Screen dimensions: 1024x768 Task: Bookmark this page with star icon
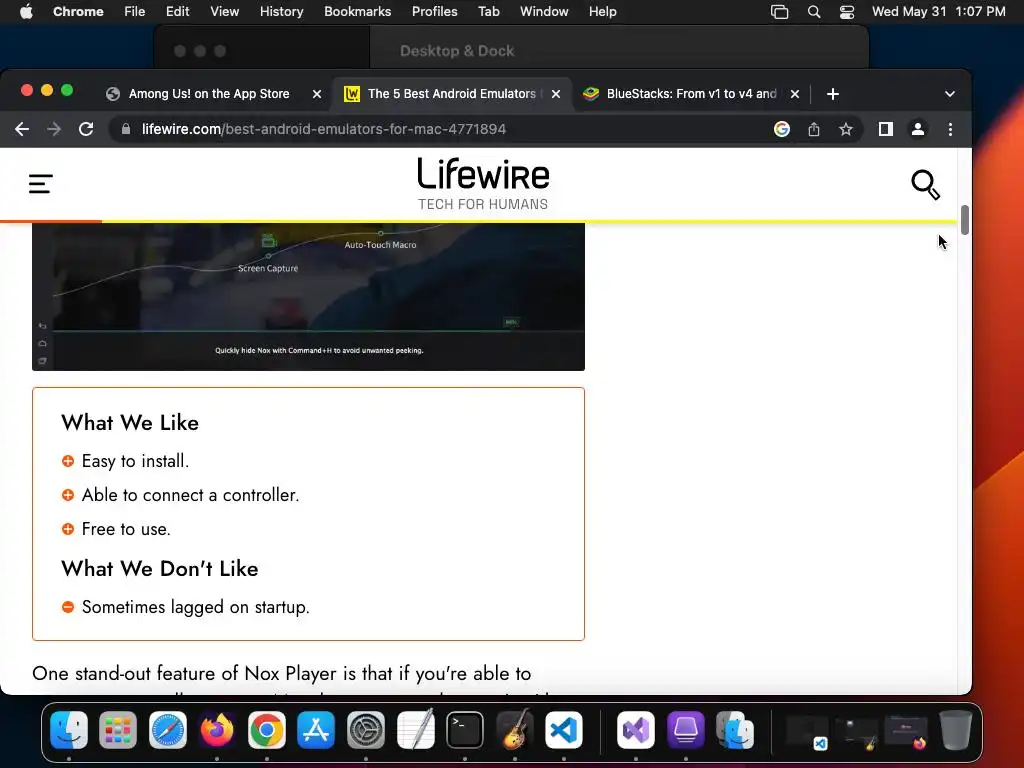(x=846, y=129)
